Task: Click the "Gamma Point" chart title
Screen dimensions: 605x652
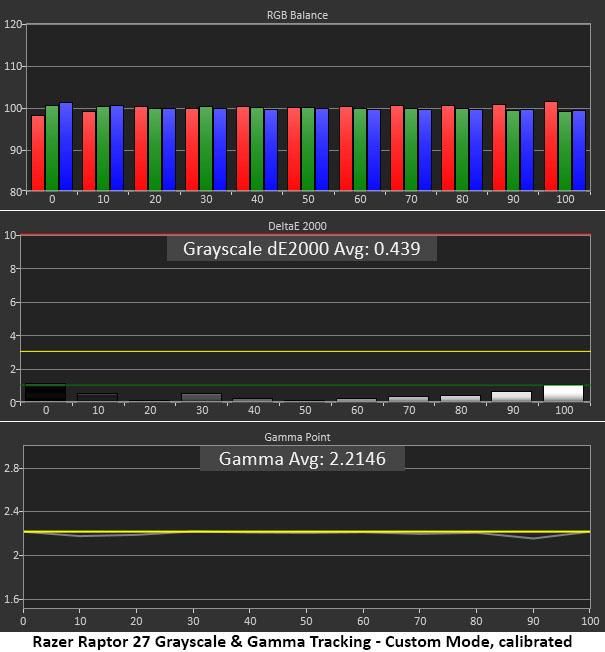Action: (x=297, y=437)
